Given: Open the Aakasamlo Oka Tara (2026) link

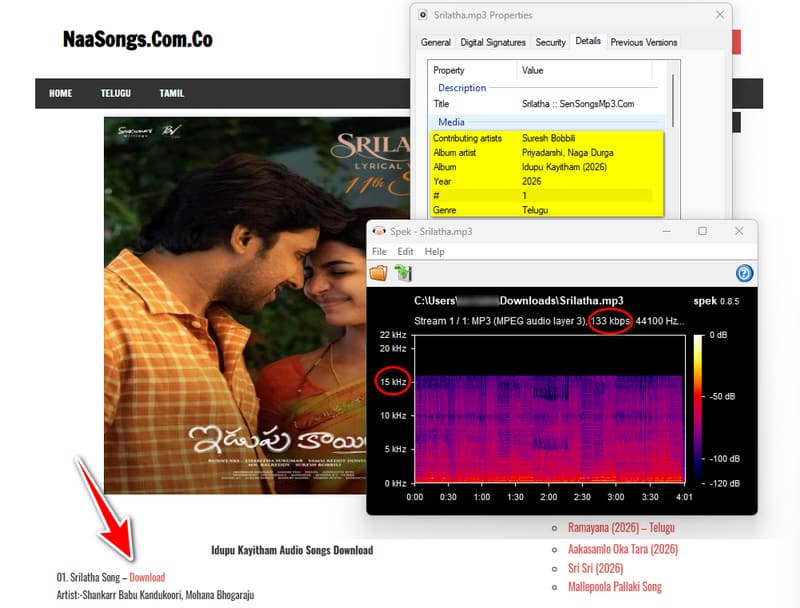Looking at the screenshot, I should (623, 549).
